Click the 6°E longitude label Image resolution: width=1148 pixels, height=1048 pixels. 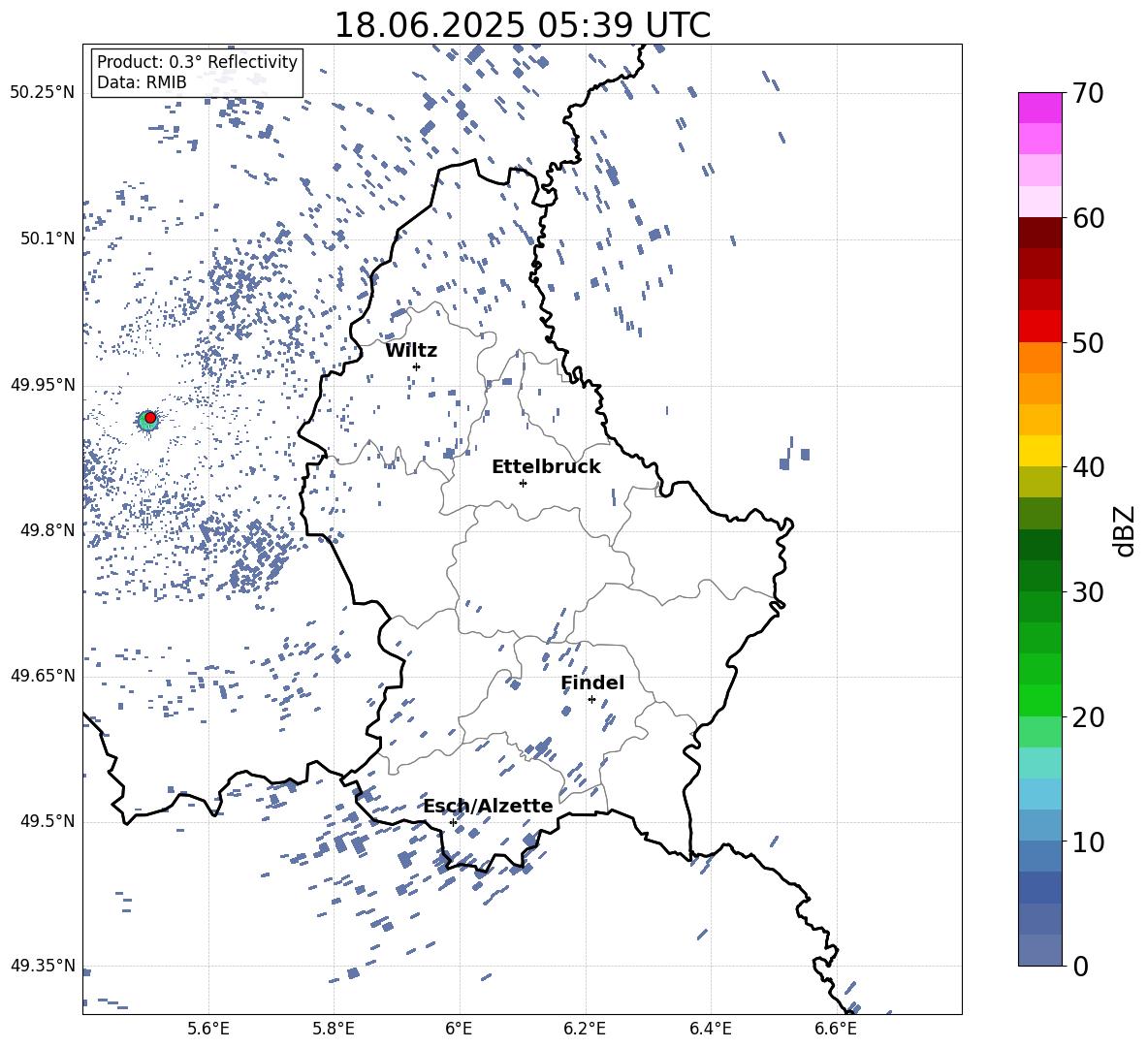pos(459,1029)
